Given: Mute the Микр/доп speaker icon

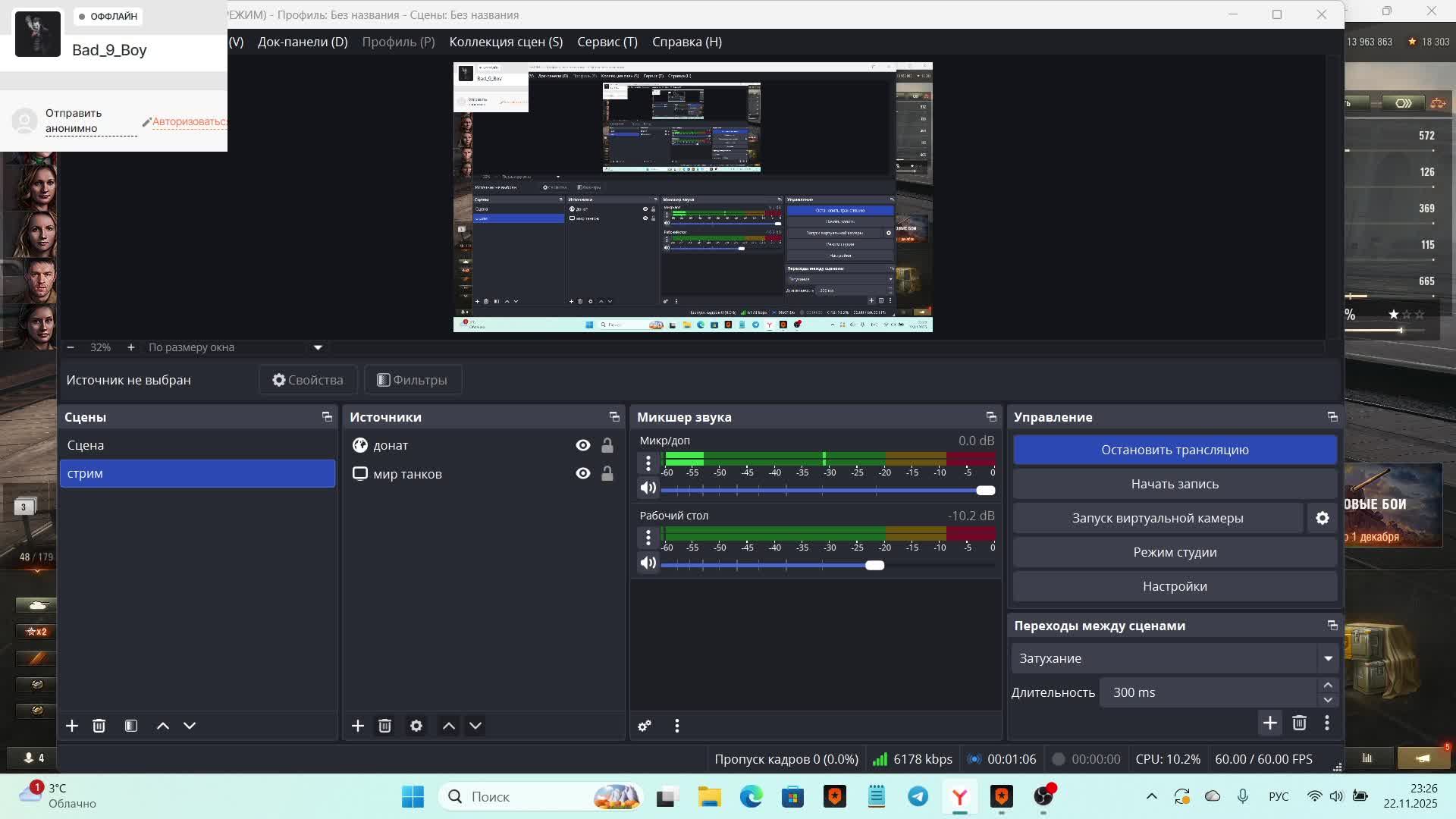Looking at the screenshot, I should [648, 488].
